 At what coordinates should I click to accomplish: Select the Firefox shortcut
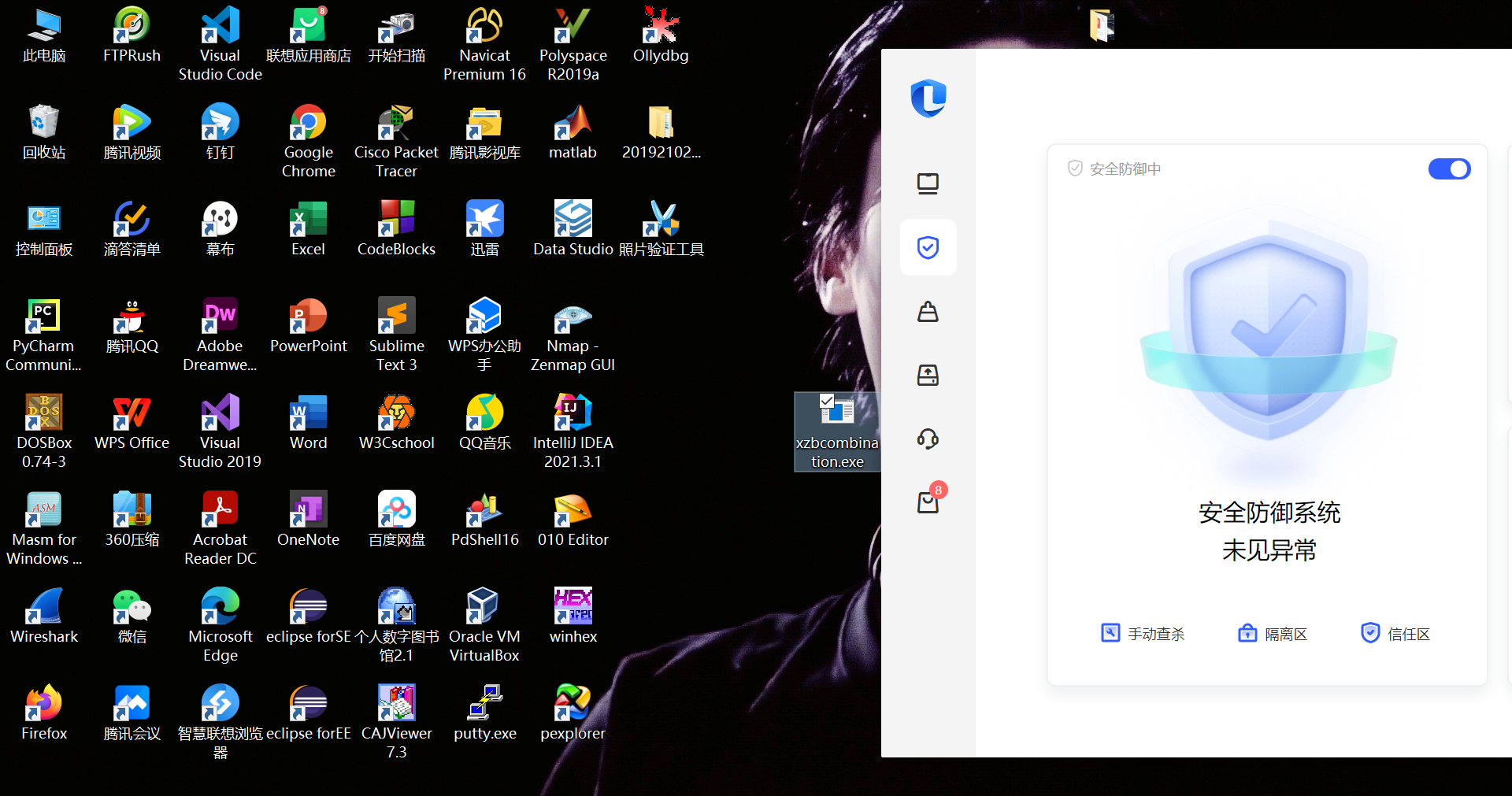click(x=44, y=714)
